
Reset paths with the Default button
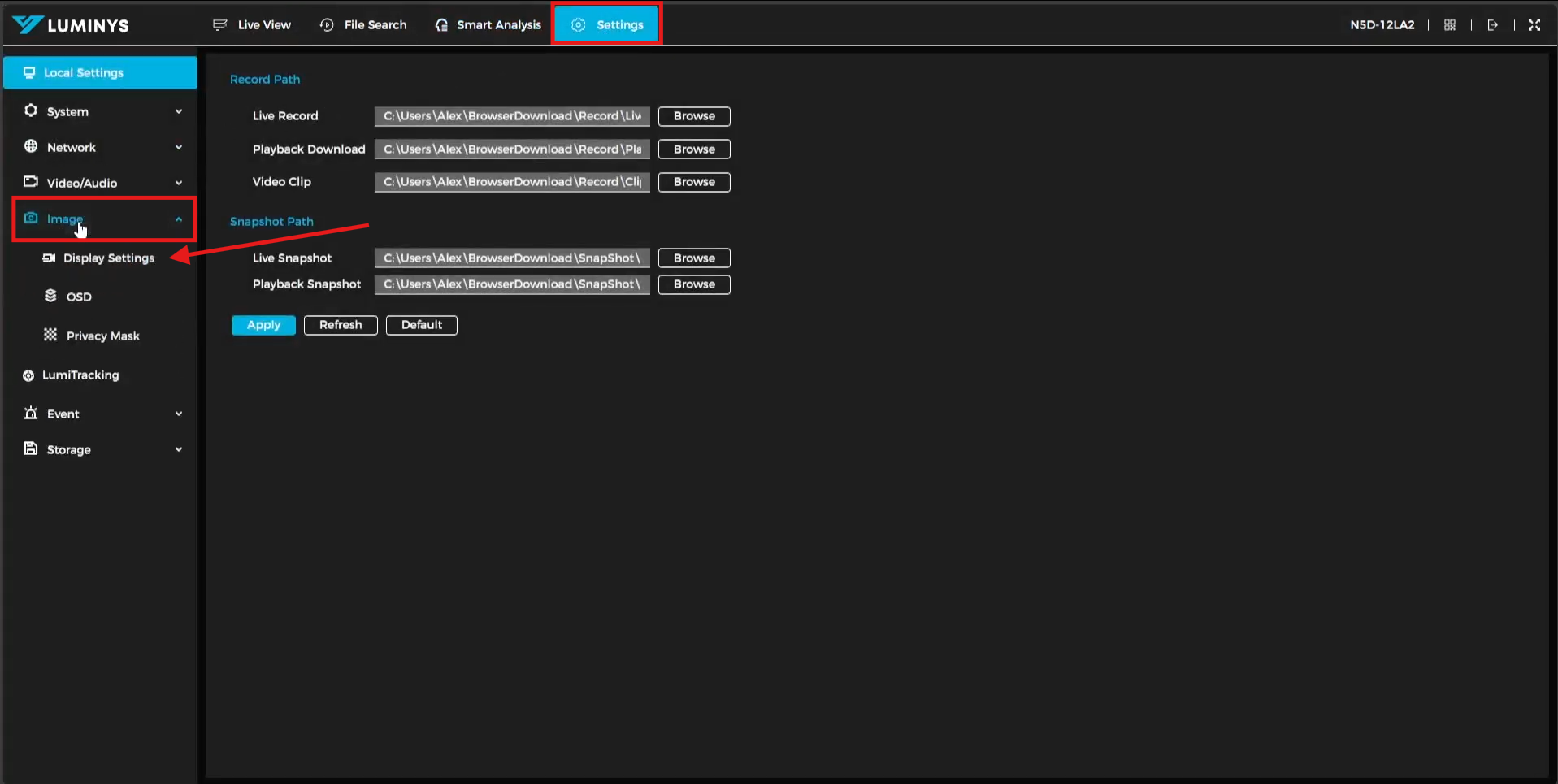(421, 325)
